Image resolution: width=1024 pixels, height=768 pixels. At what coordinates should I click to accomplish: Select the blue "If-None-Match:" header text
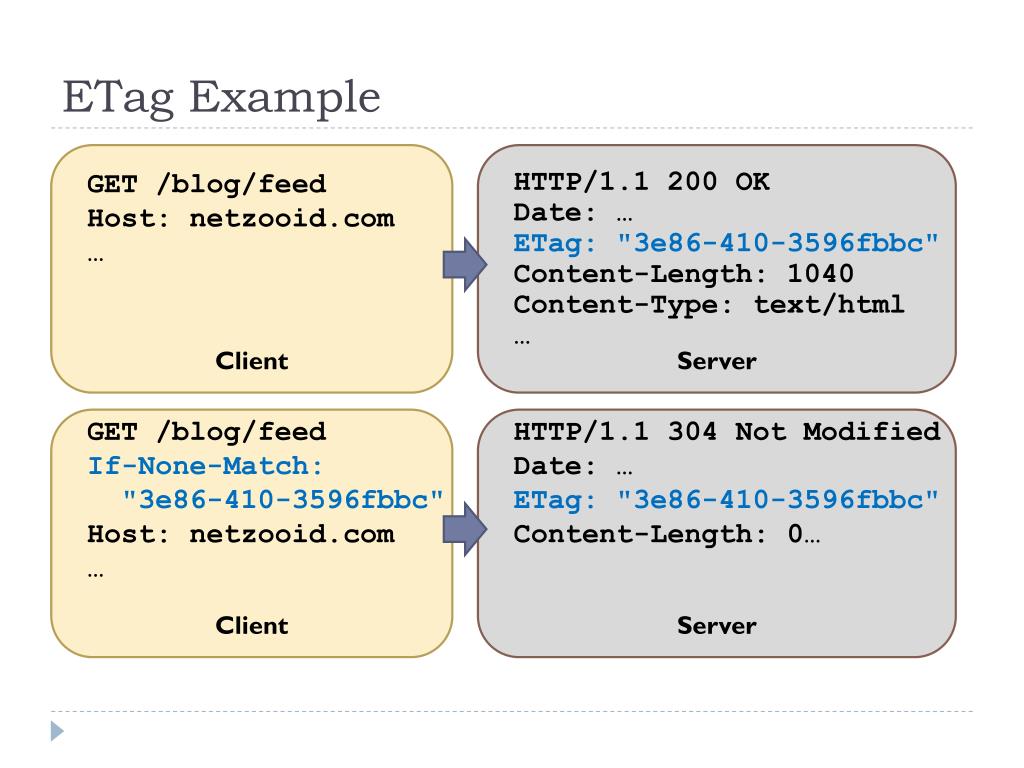coord(210,465)
